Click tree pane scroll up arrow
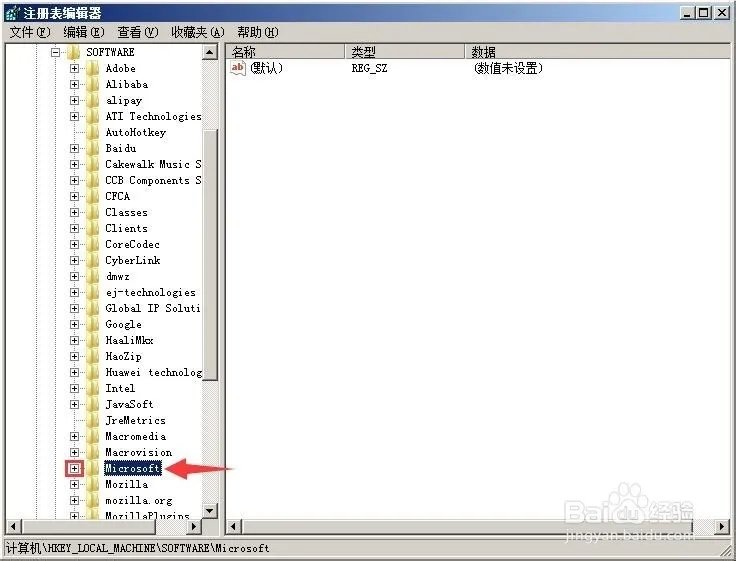 [210, 52]
